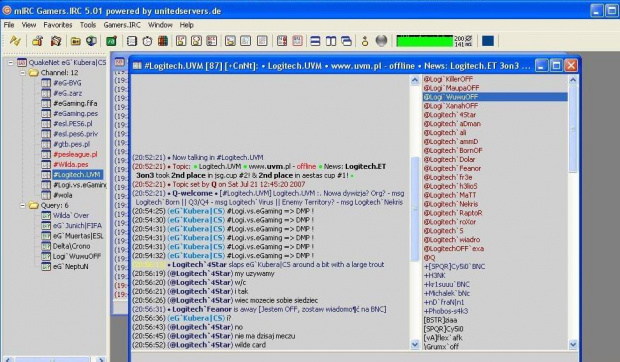Image resolution: width=620 pixels, height=362 pixels.
Task: Click the red-and-grey URL list toolbar icon
Action: 282,41
